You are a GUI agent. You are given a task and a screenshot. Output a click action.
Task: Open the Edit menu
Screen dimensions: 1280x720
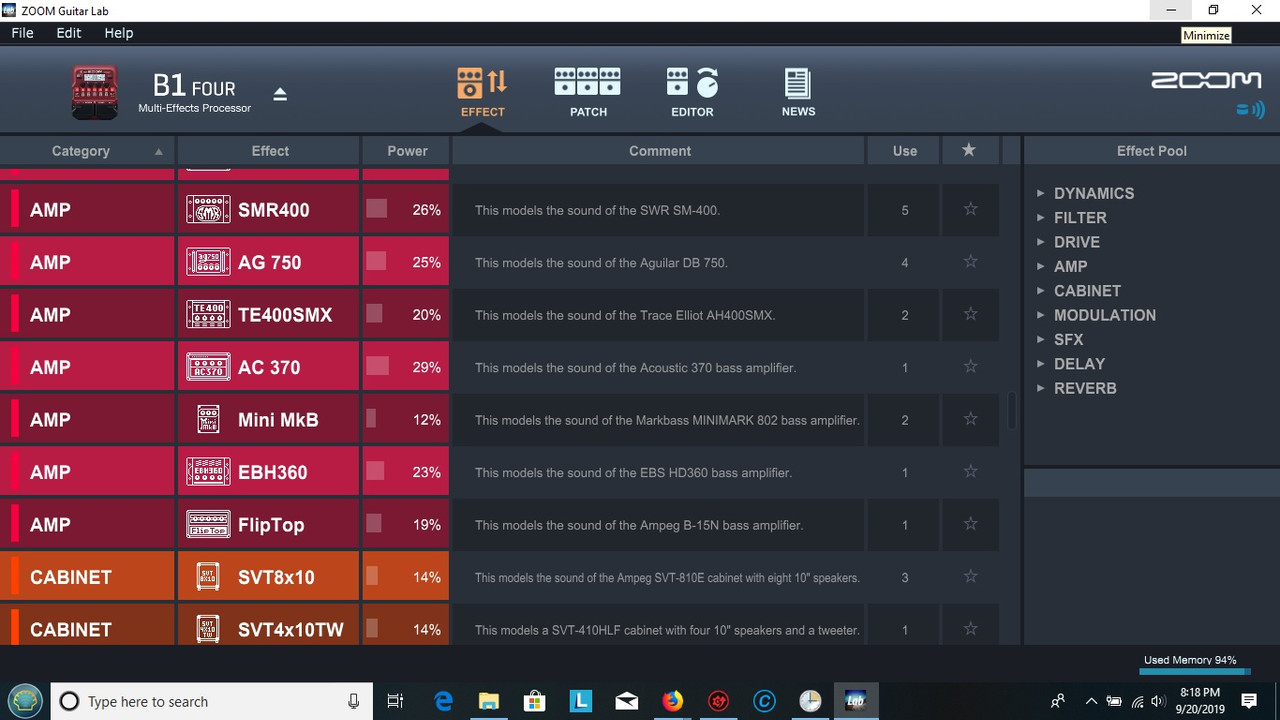pyautogui.click(x=69, y=33)
